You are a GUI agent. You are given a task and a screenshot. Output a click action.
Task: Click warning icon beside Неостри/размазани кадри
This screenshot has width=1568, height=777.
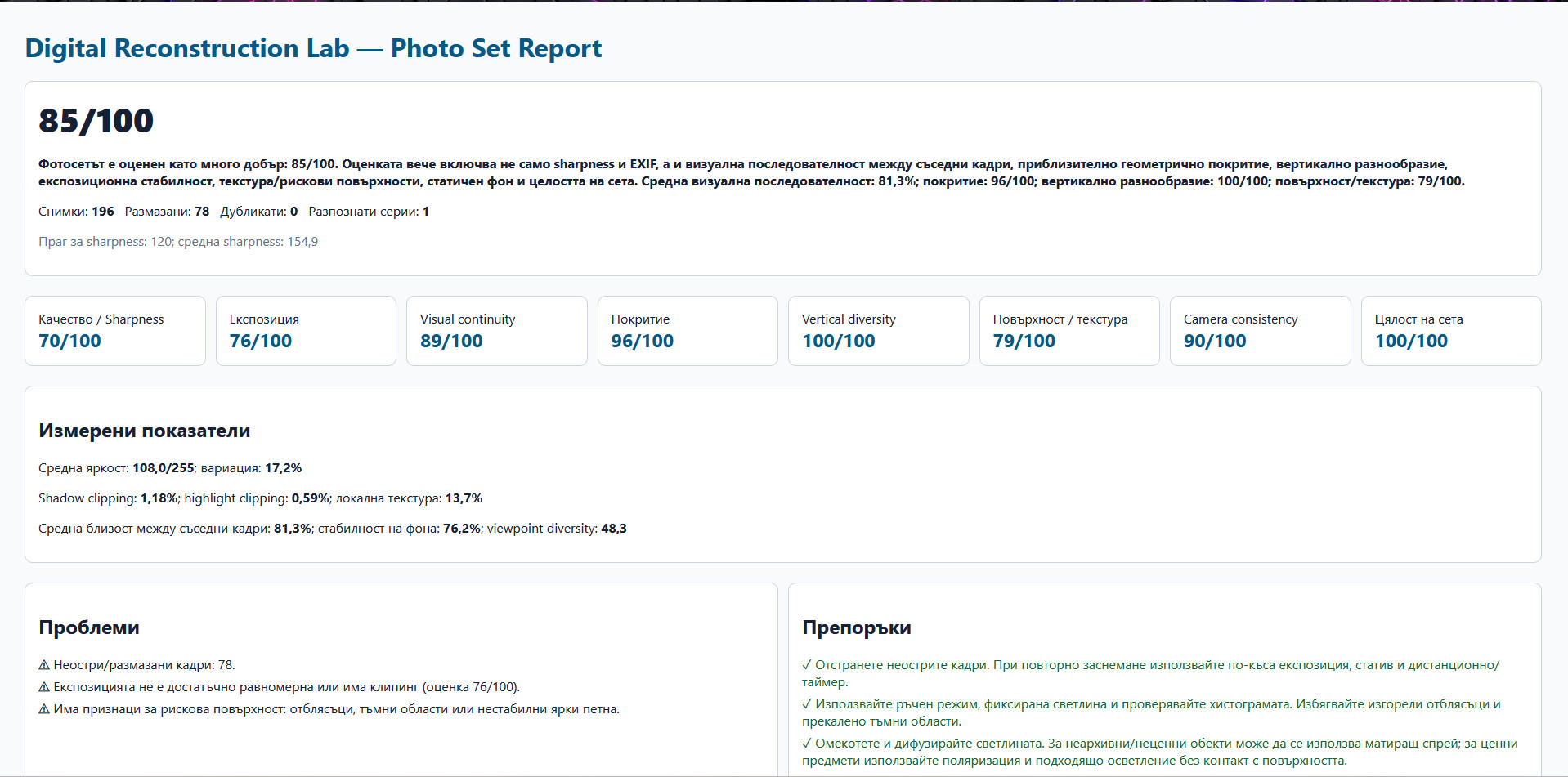(44, 665)
